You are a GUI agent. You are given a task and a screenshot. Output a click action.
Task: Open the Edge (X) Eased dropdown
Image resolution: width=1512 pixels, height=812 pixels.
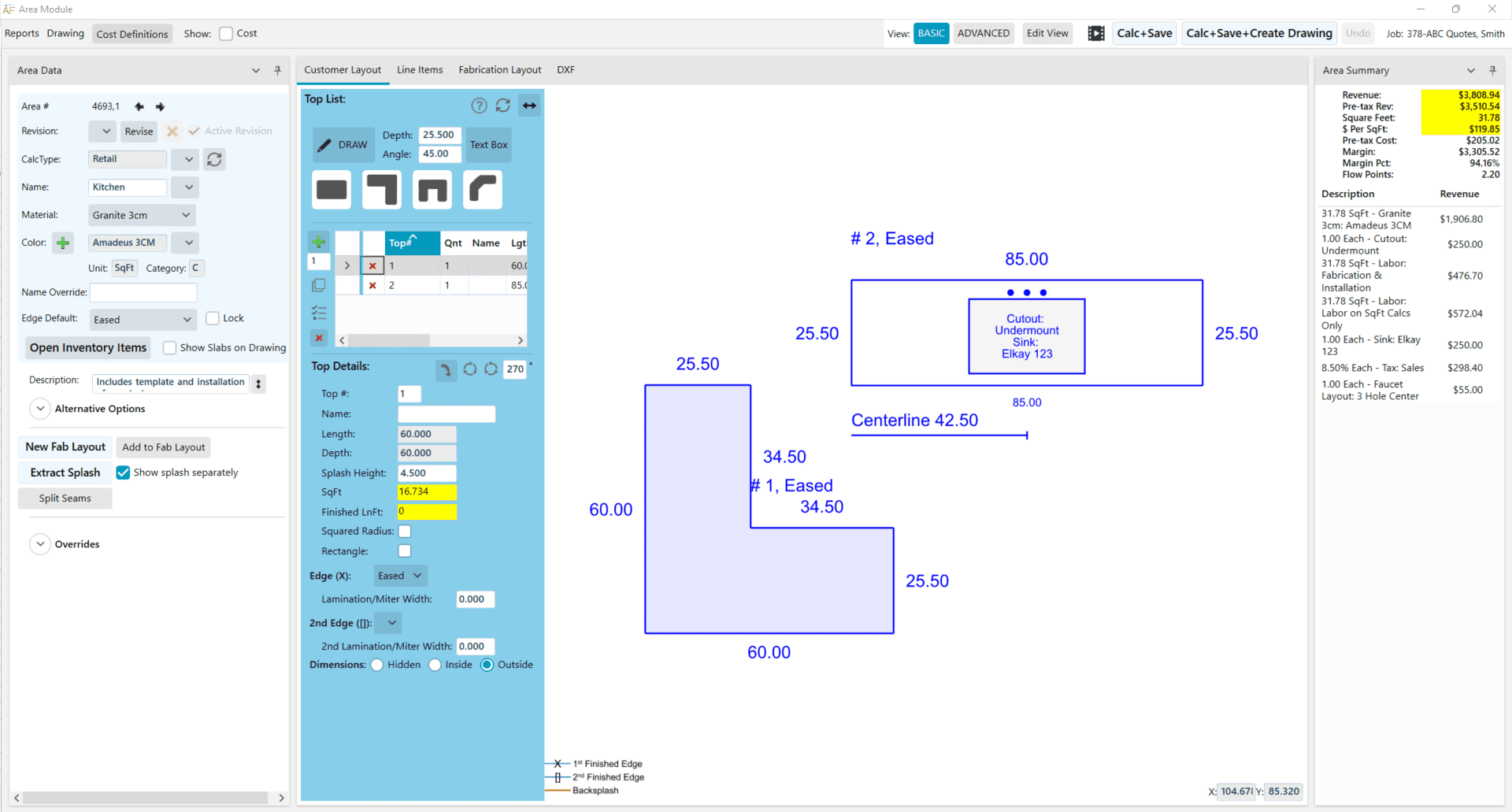(399, 576)
